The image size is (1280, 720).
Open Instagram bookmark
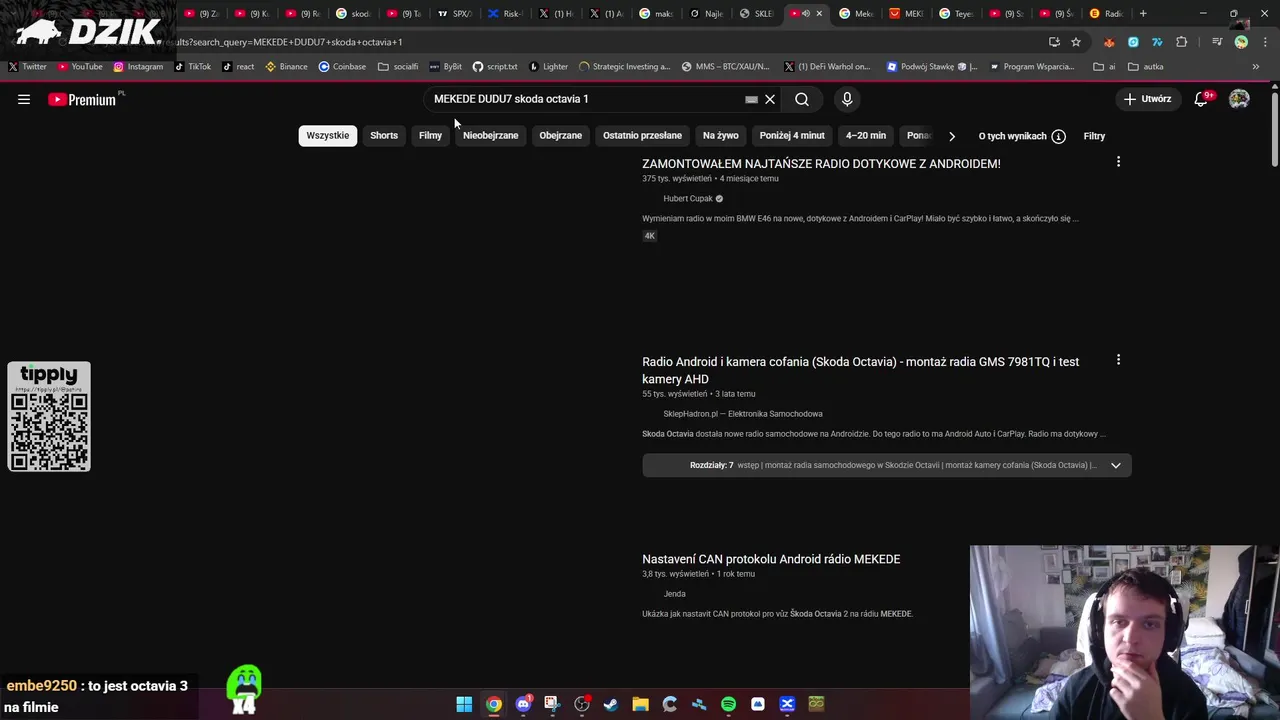[138, 67]
